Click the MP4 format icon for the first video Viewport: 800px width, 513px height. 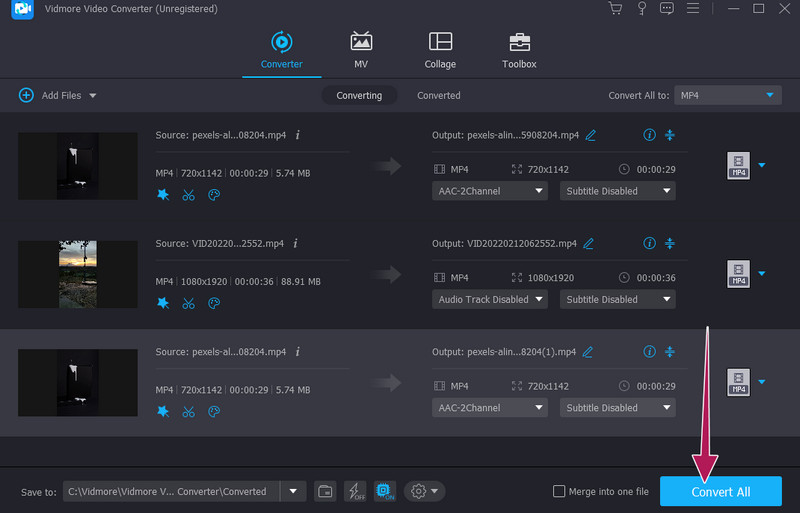pos(738,166)
